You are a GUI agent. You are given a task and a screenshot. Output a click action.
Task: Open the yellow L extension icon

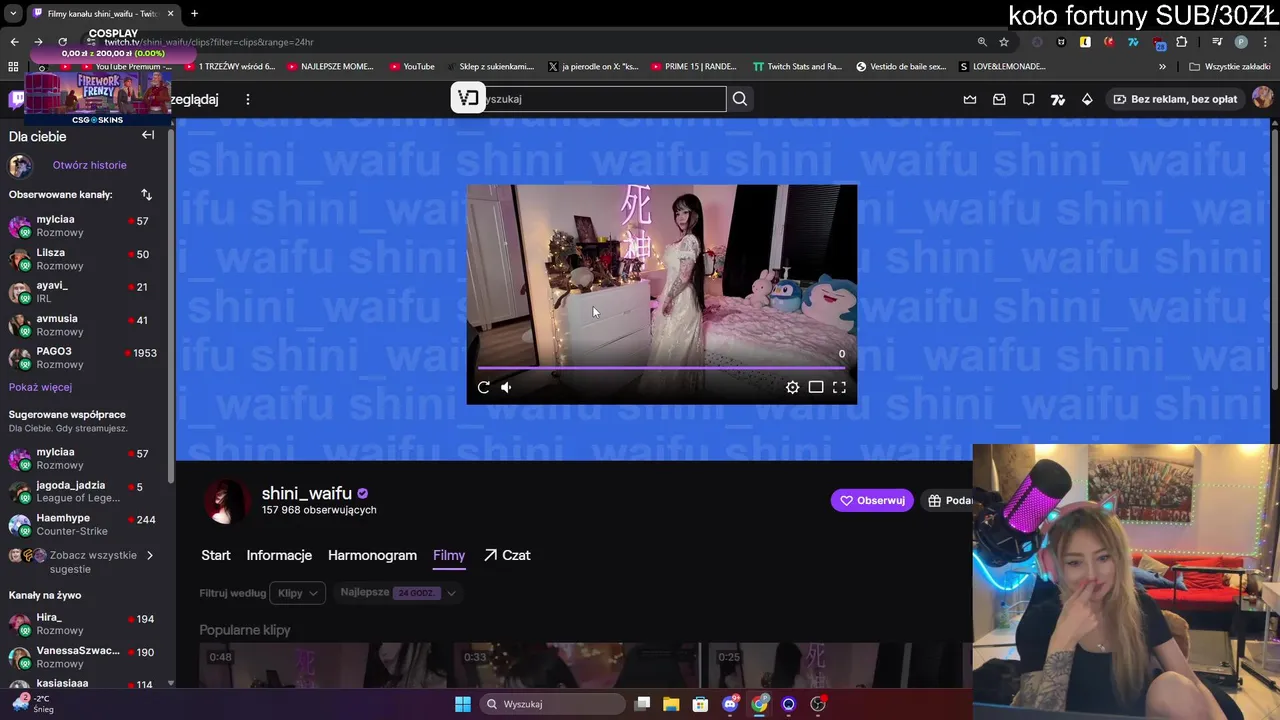pos(1085,42)
